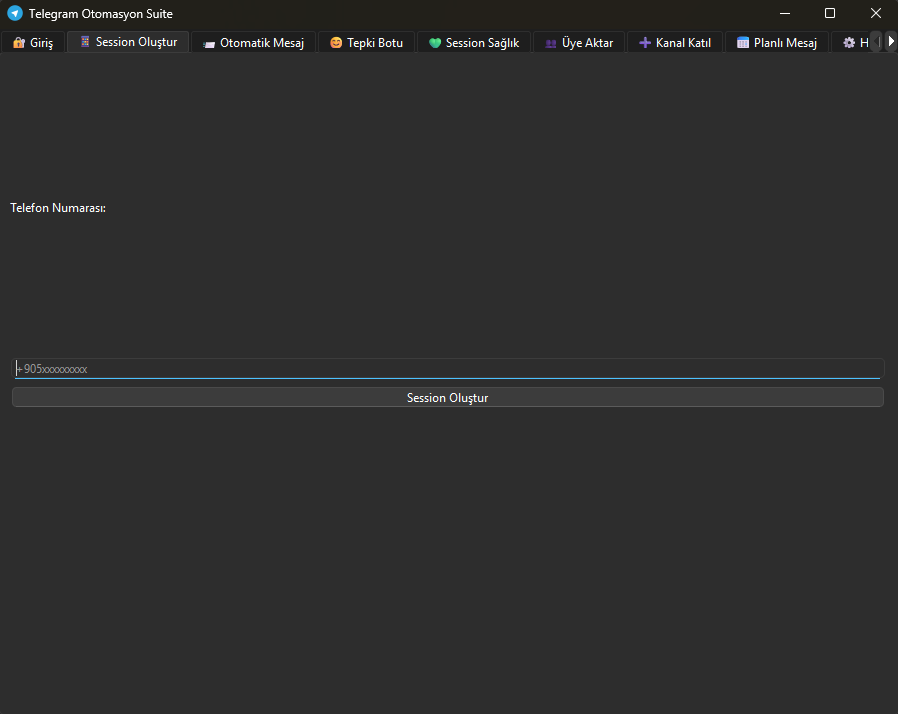Click the Session Oluştur button below the input

point(448,397)
